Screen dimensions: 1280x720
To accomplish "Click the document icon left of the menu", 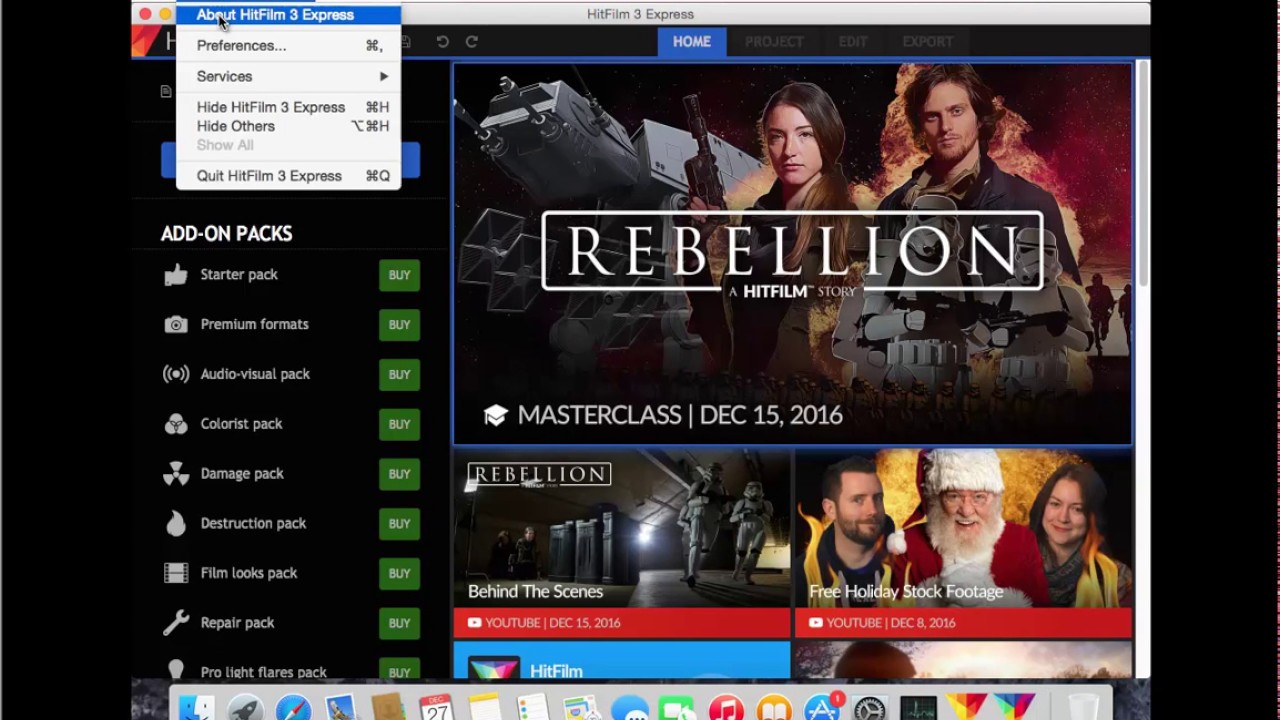I will pyautogui.click(x=166, y=91).
